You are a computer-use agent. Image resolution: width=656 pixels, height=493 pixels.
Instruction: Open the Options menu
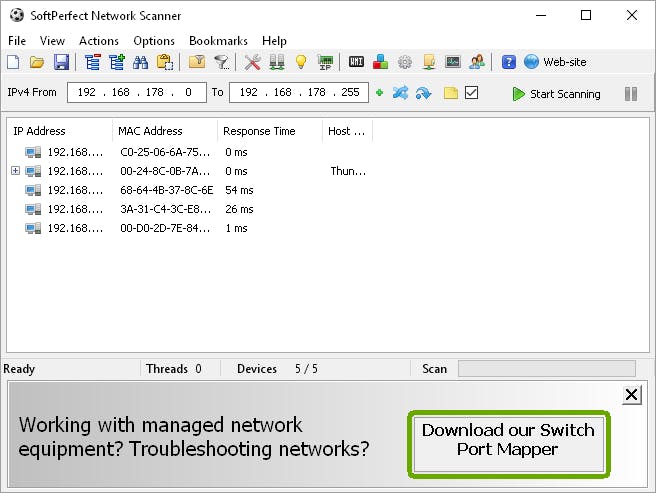[154, 41]
